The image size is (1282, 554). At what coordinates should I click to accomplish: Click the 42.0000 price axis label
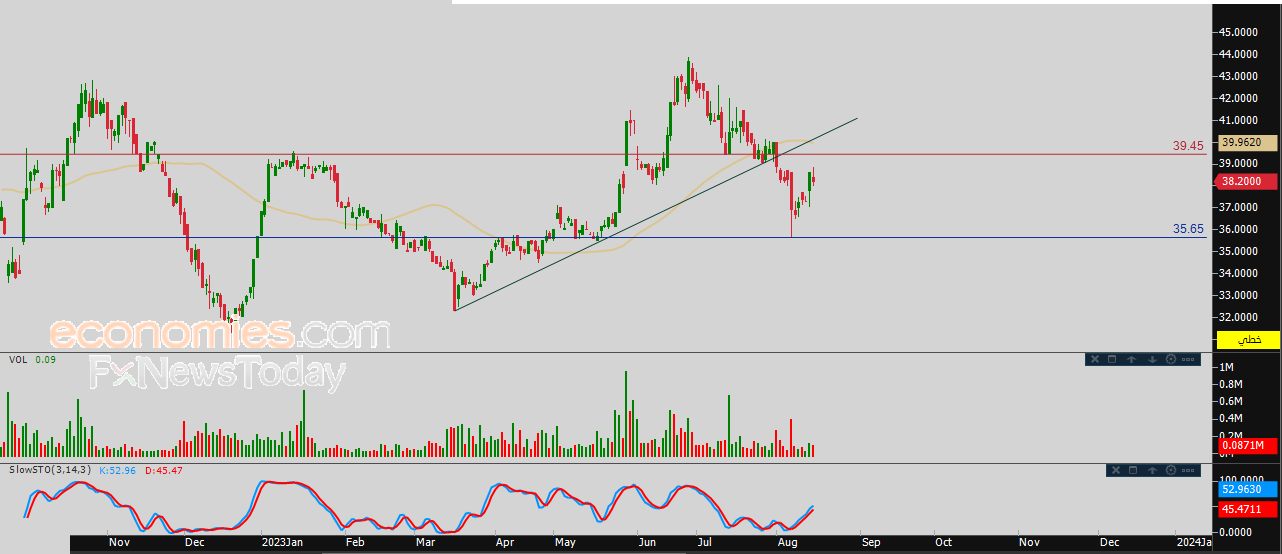1239,98
